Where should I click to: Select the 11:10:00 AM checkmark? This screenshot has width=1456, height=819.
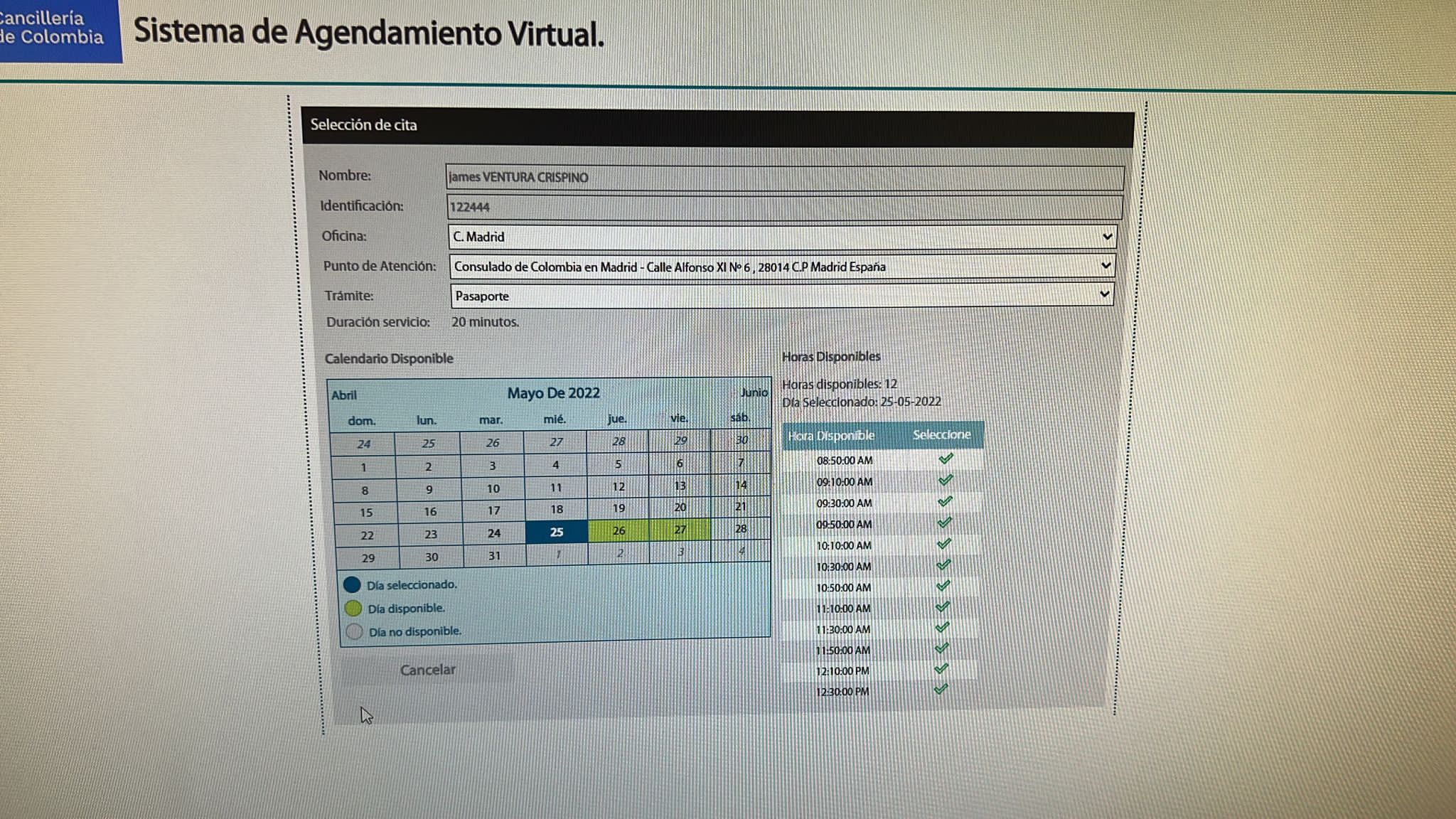[x=943, y=607]
